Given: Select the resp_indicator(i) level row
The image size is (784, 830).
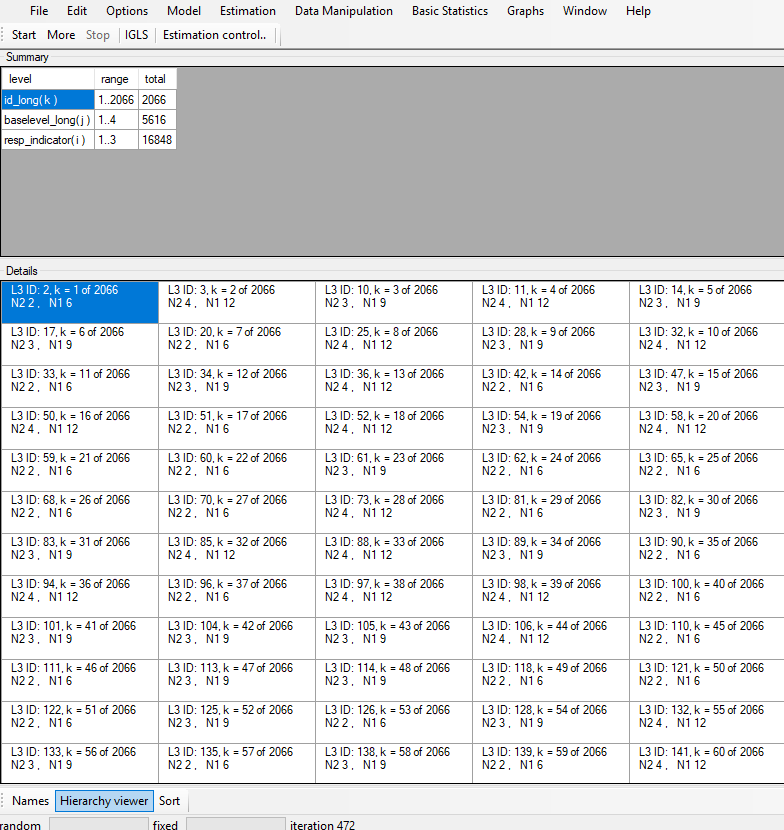Looking at the screenshot, I should point(48,140).
